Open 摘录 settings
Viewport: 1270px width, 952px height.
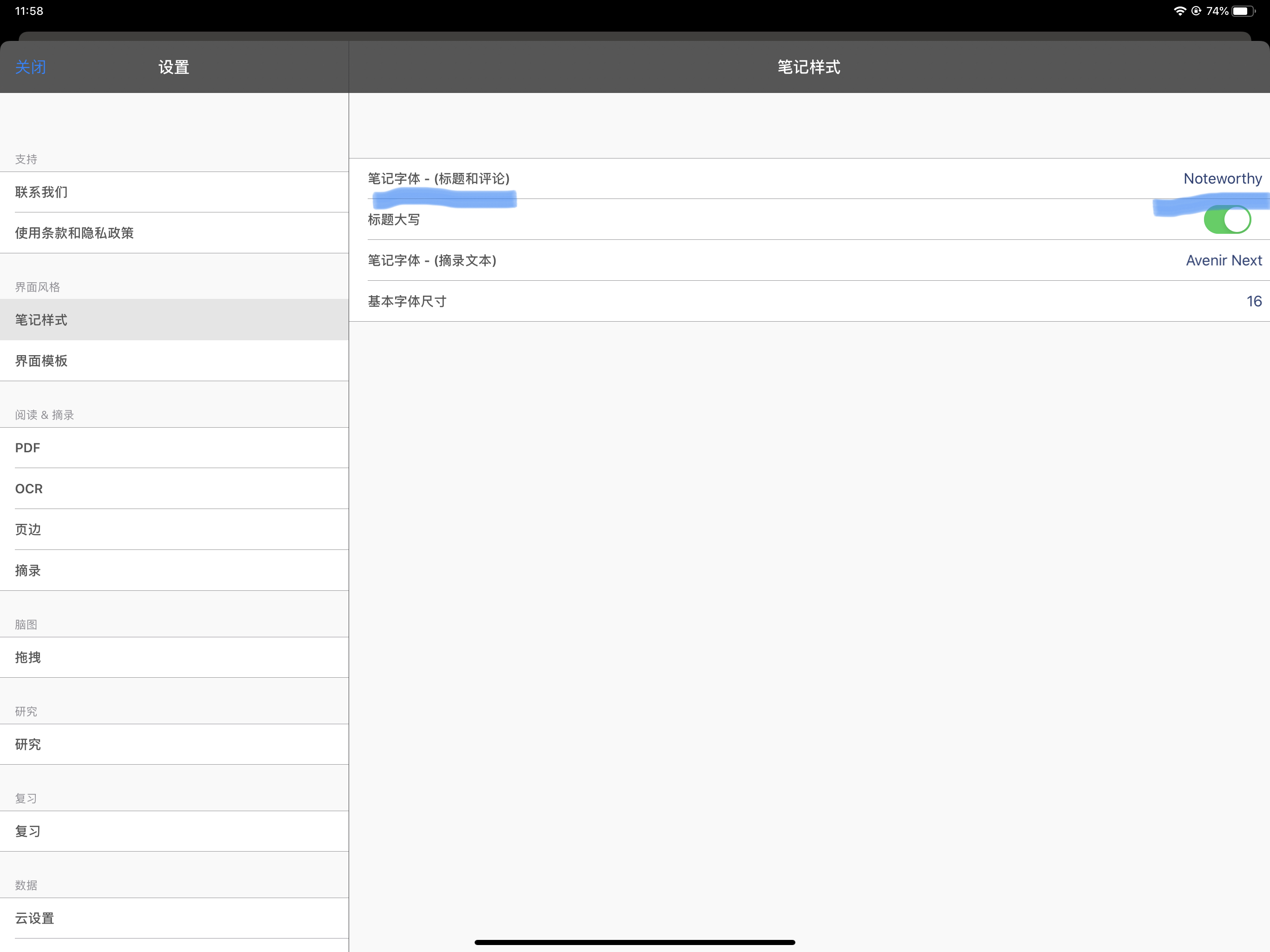(174, 570)
